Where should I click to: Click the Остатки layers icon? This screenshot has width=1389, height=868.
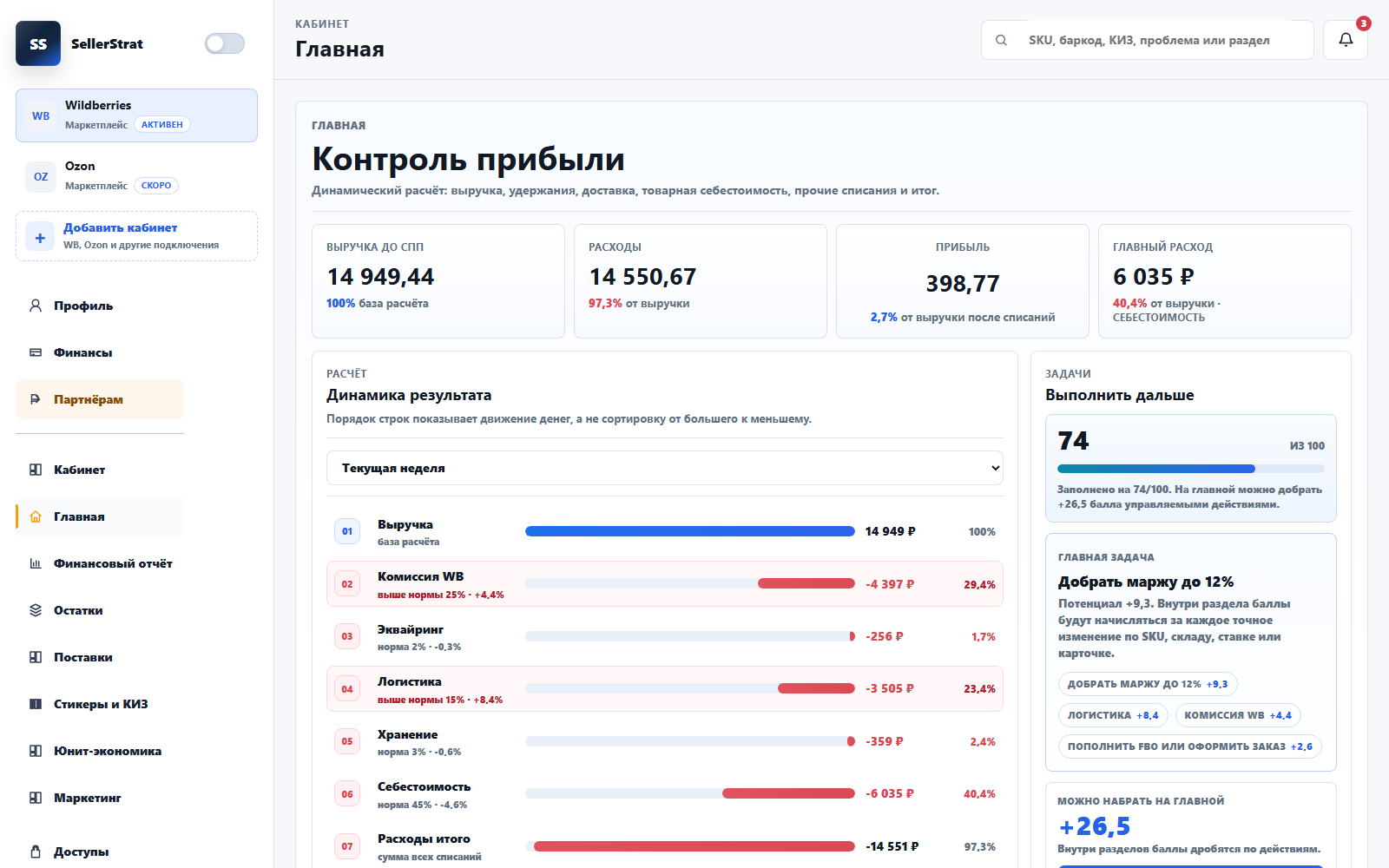(x=36, y=610)
